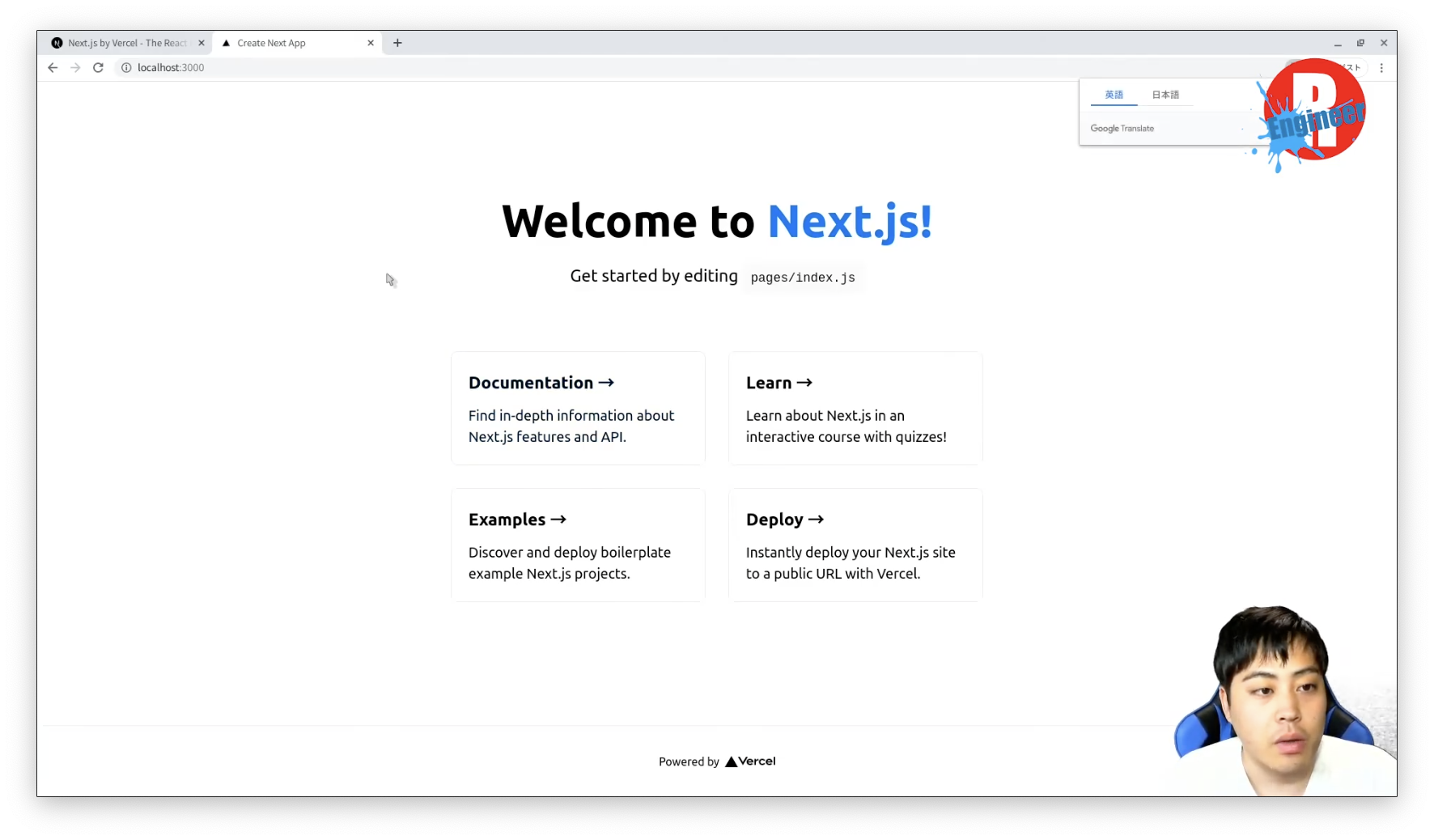Open the Learn card
The image size is (1434, 840).
coord(855,408)
